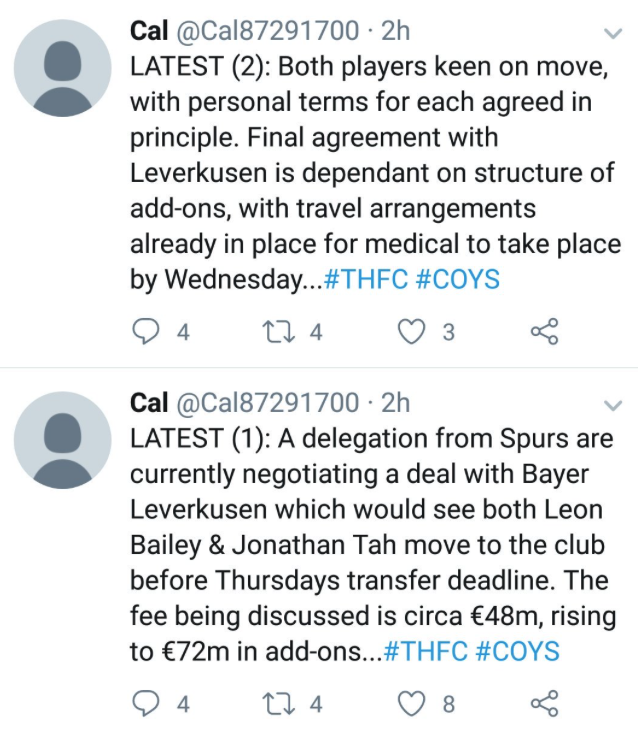Retweet the LATEST (2) tweet
638x736 pixels.
[278, 331]
